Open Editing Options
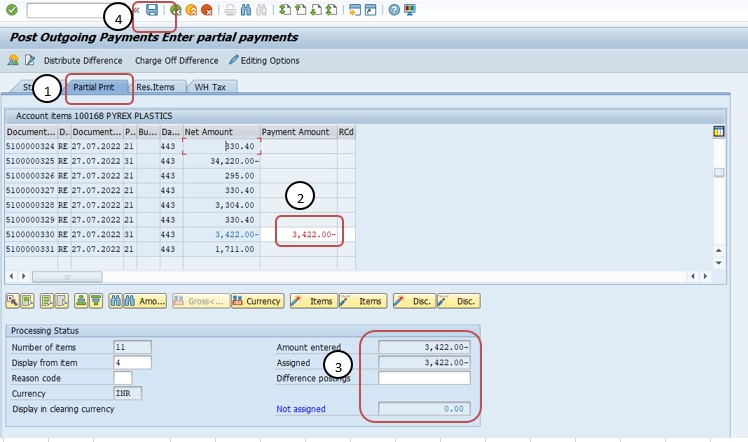 [264, 61]
